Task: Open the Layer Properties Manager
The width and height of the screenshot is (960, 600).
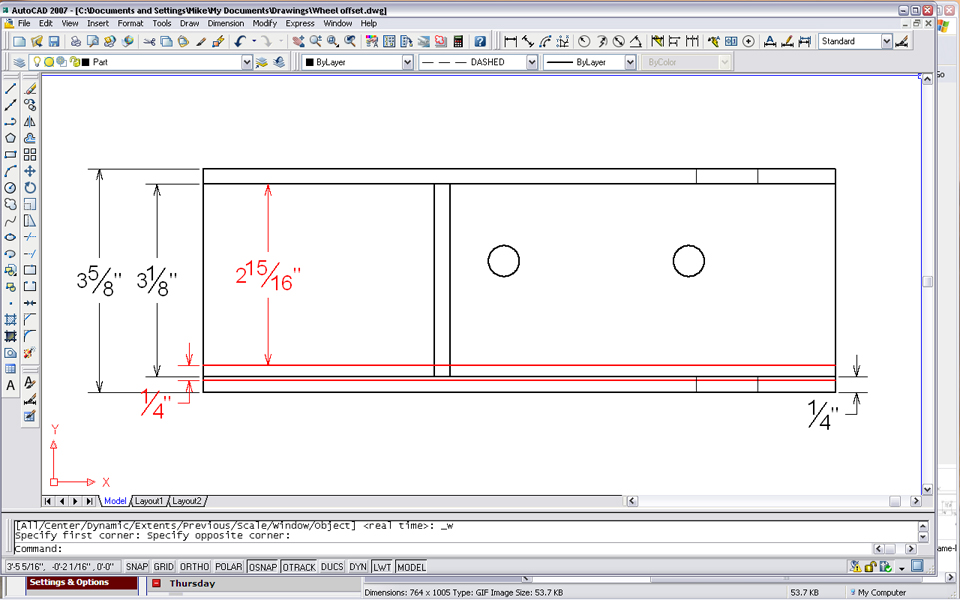Action: click(x=19, y=62)
